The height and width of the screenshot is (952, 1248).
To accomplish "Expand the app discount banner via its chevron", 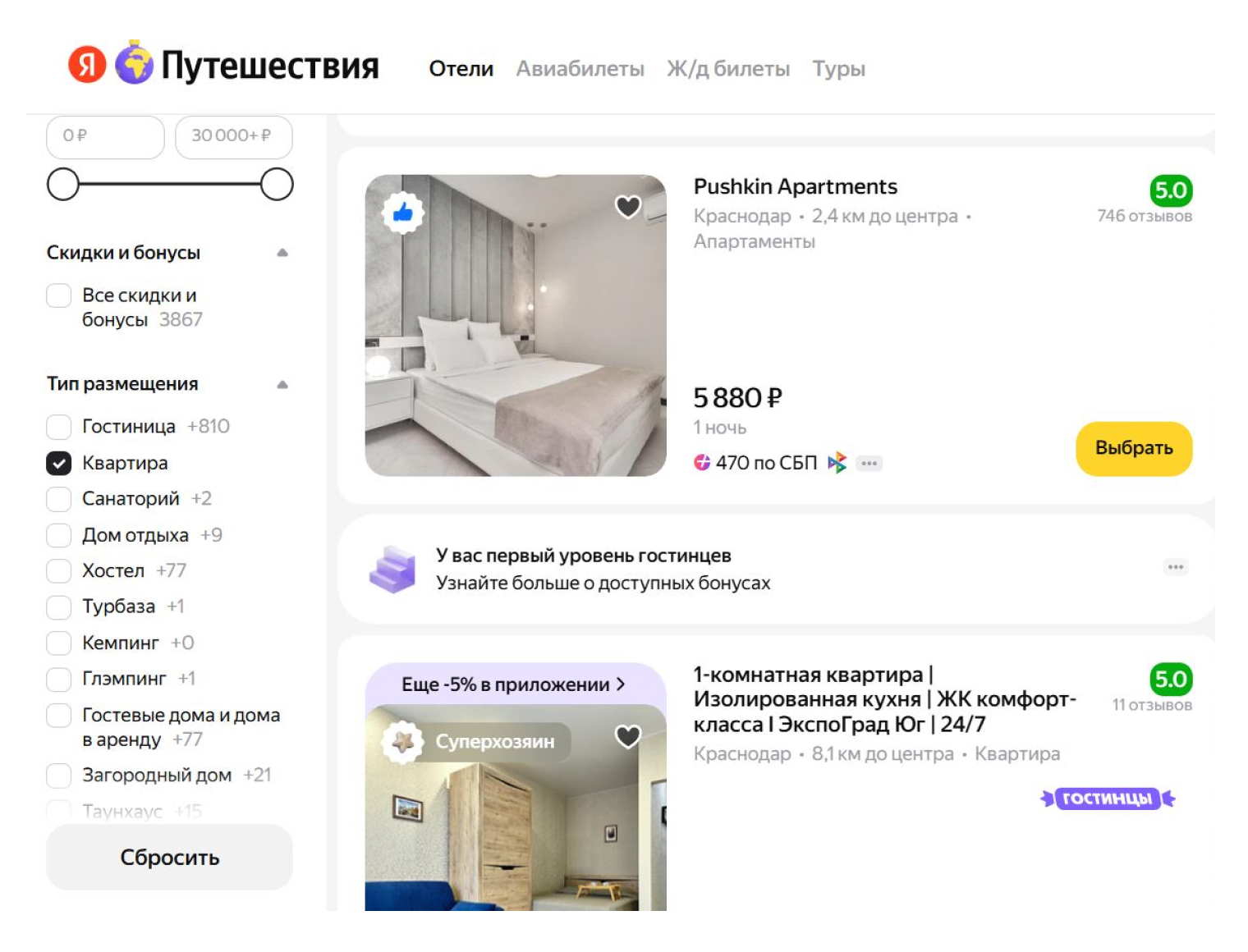I will 622,683.
